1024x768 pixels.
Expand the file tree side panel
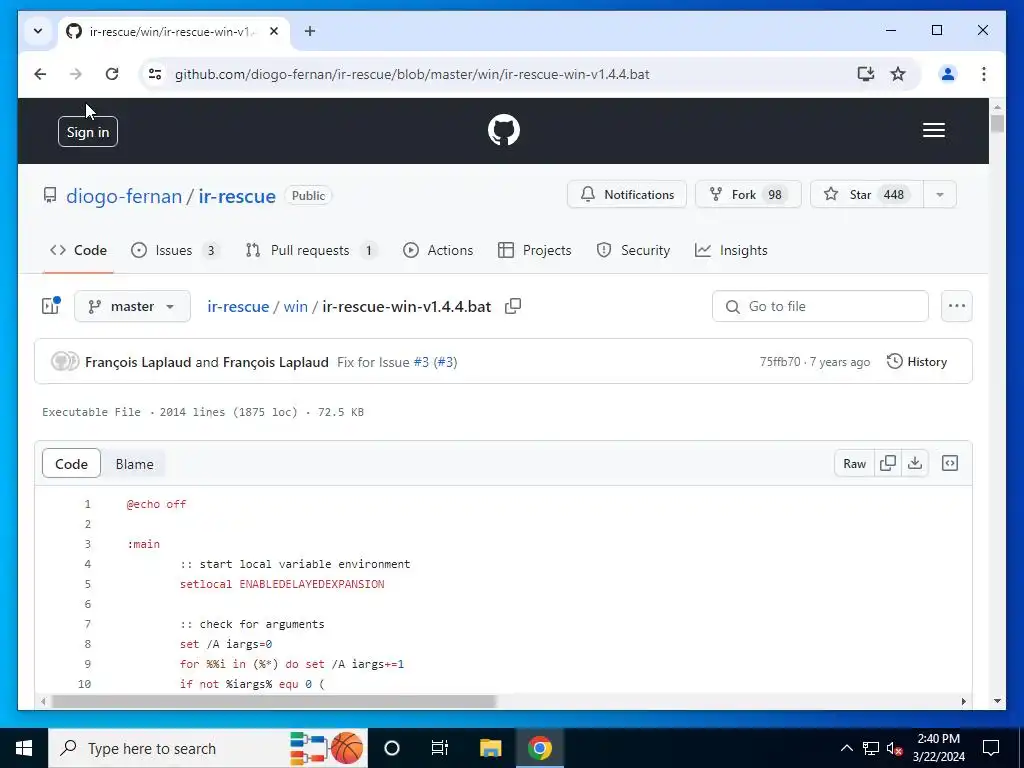[51, 306]
